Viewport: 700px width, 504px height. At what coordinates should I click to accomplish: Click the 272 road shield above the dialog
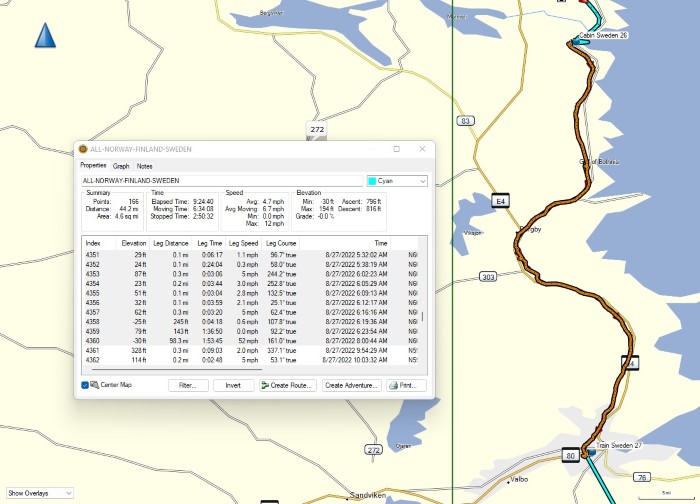pyautogui.click(x=317, y=129)
